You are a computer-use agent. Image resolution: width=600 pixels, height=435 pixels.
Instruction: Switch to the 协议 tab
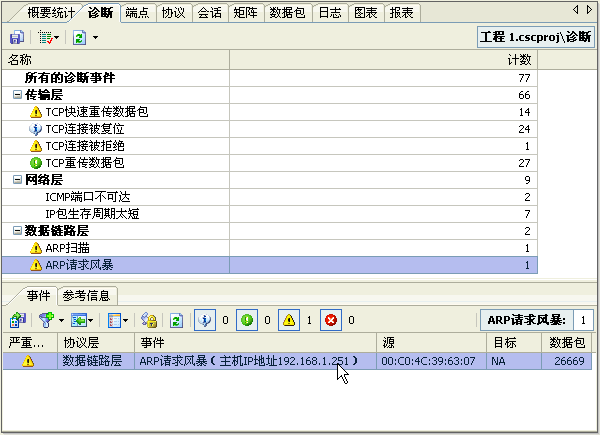(x=173, y=13)
